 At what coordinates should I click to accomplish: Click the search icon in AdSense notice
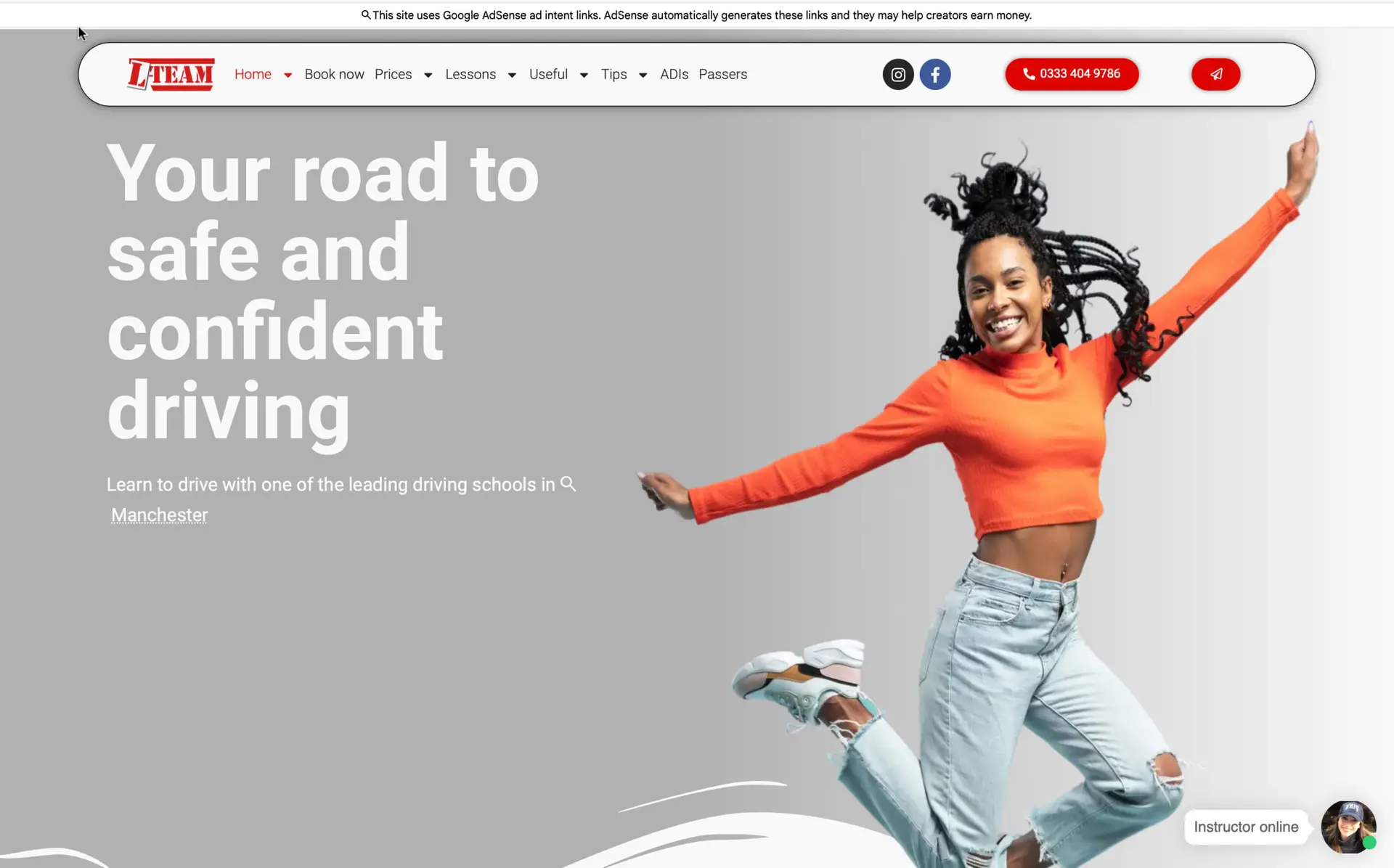point(366,15)
